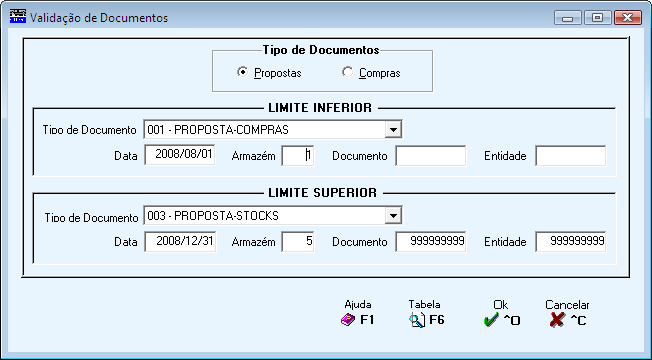Open the Tabela F6 lookup icon

pos(417,320)
